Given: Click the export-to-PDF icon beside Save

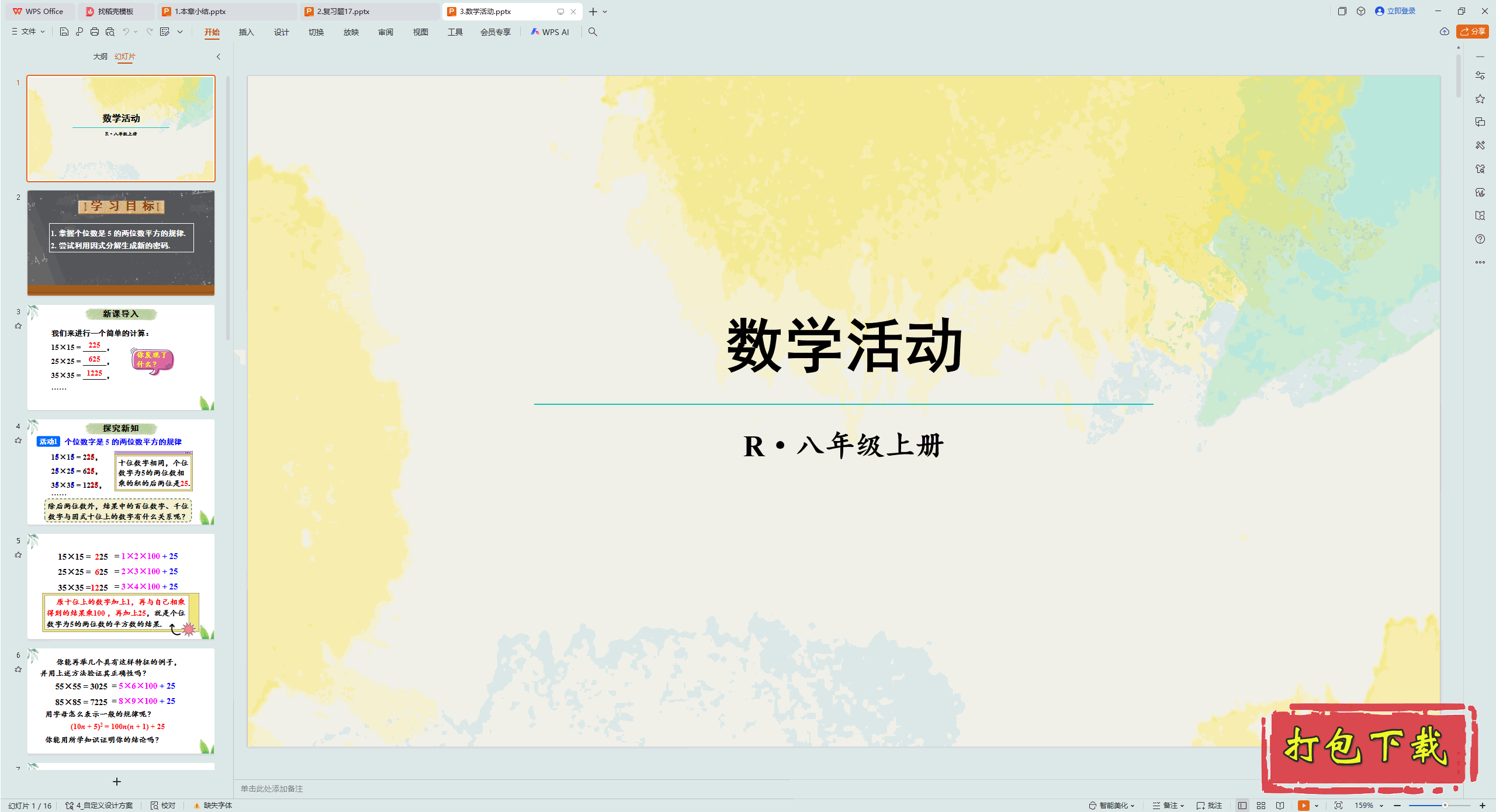Looking at the screenshot, I should tap(79, 32).
